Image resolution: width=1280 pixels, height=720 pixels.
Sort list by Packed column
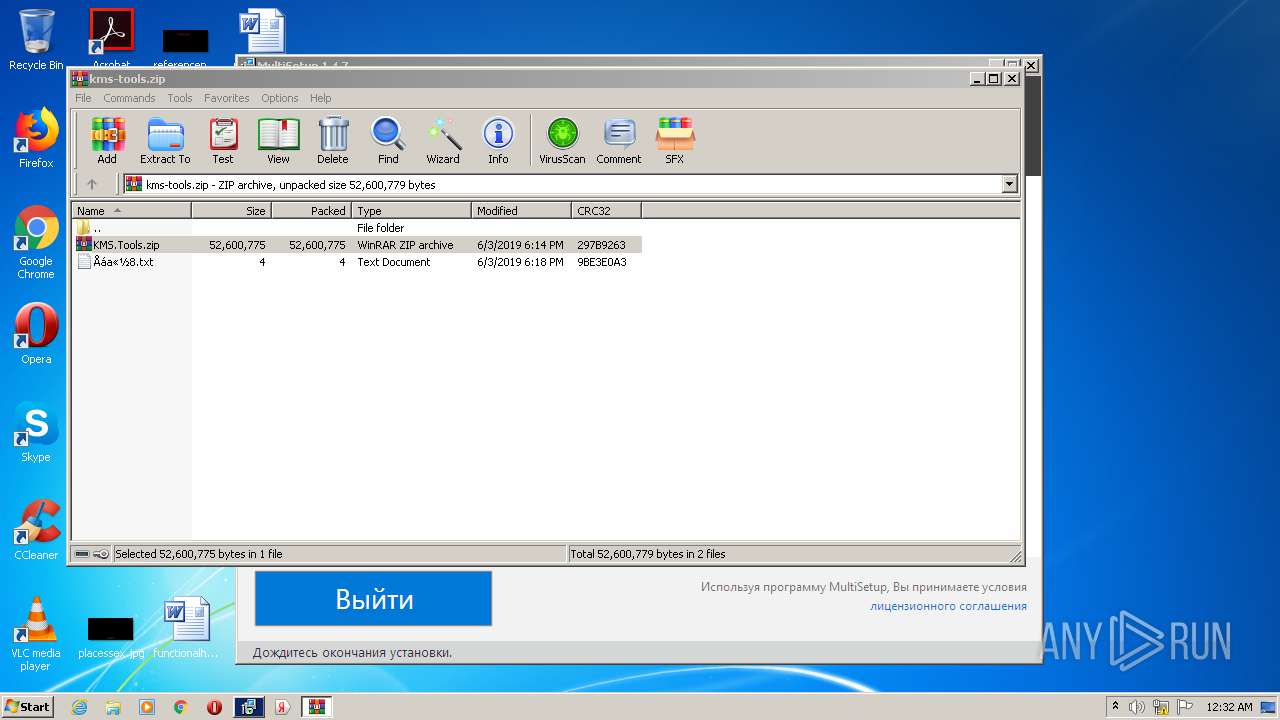[x=311, y=211]
